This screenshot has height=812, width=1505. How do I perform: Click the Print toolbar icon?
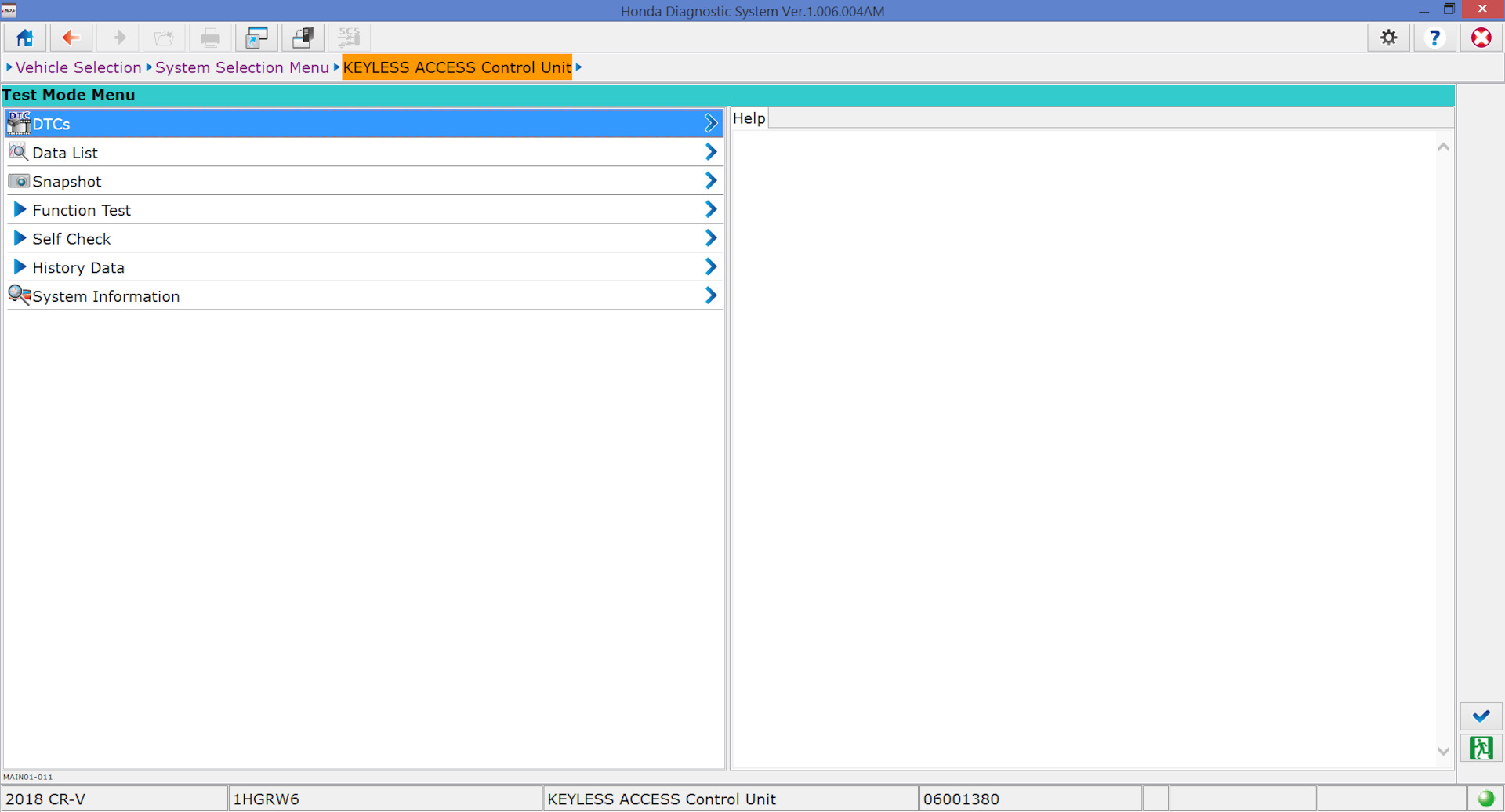tap(210, 38)
